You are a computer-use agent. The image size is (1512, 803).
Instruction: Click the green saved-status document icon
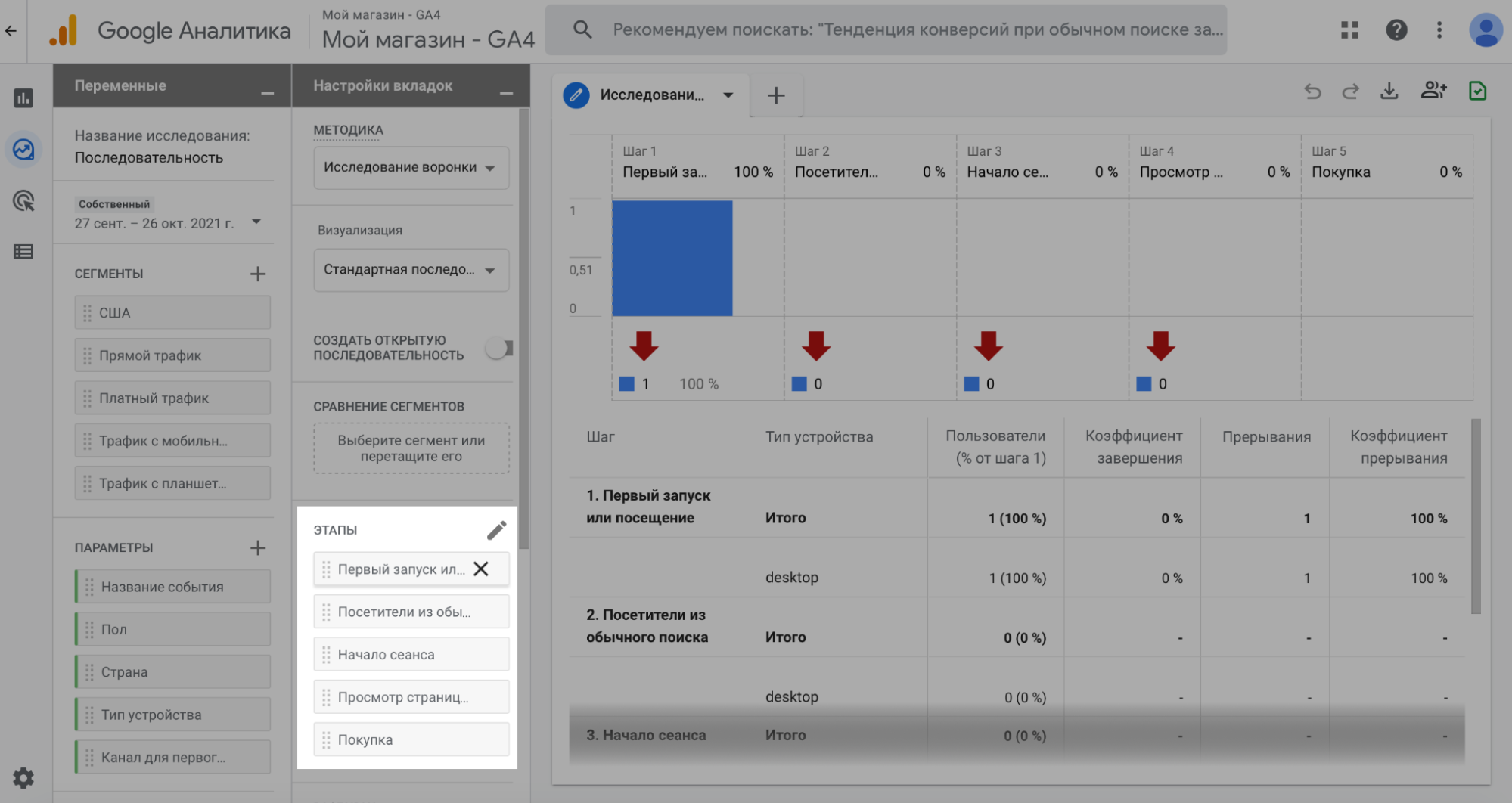pos(1477,91)
